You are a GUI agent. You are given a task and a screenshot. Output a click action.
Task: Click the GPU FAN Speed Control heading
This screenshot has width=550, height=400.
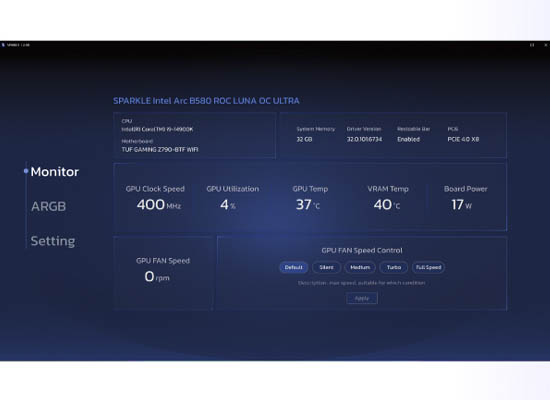(362, 251)
